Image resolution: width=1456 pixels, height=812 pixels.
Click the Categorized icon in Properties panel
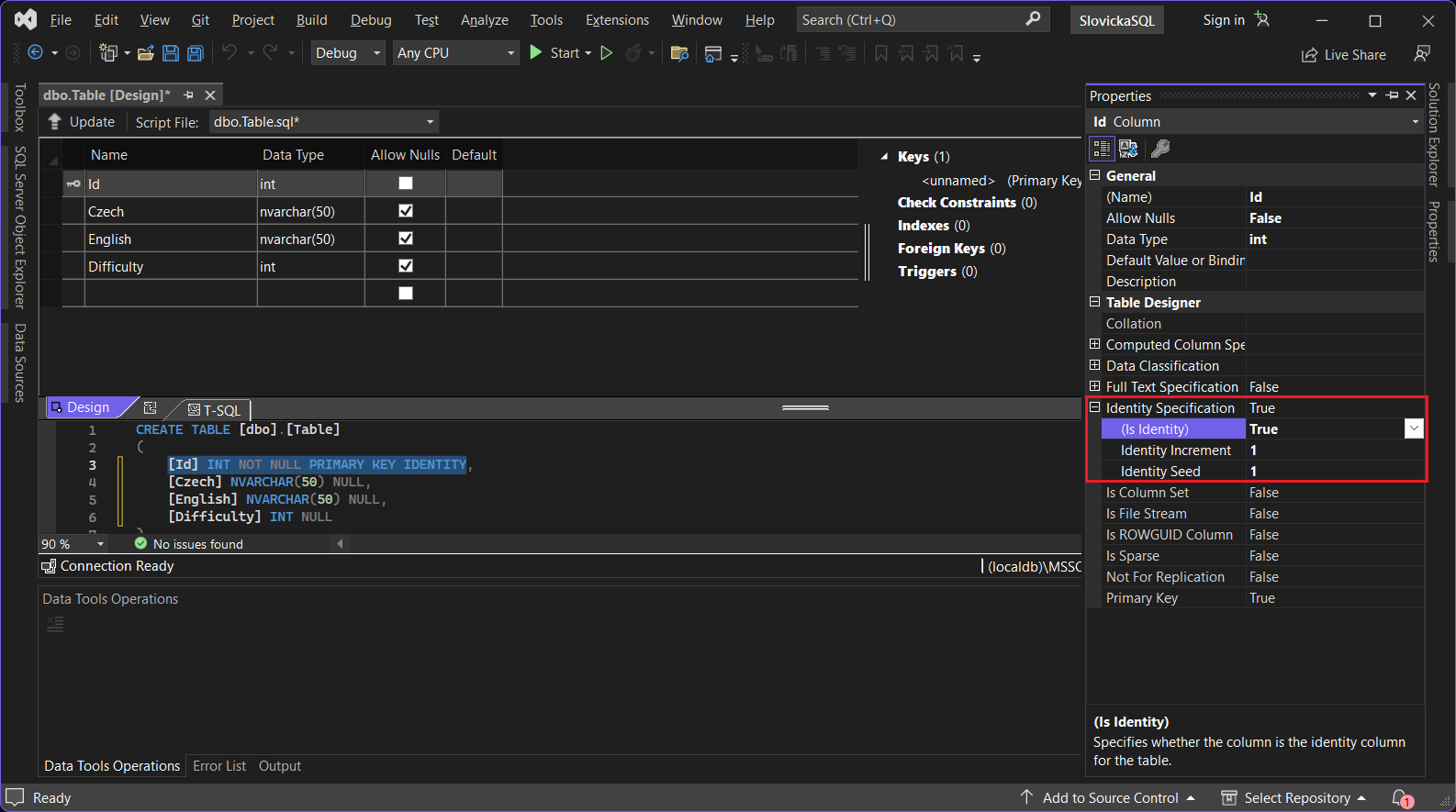[x=1102, y=149]
